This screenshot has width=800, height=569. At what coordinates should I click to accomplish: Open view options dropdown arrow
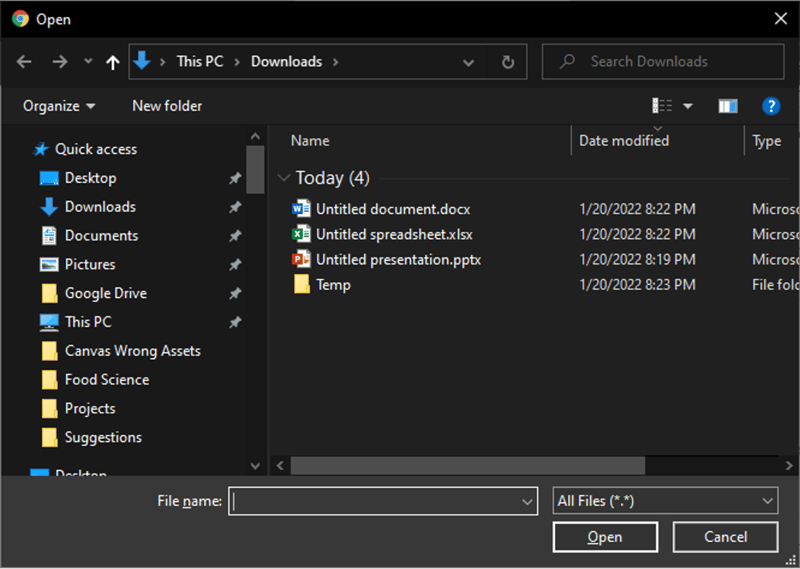pos(688,106)
